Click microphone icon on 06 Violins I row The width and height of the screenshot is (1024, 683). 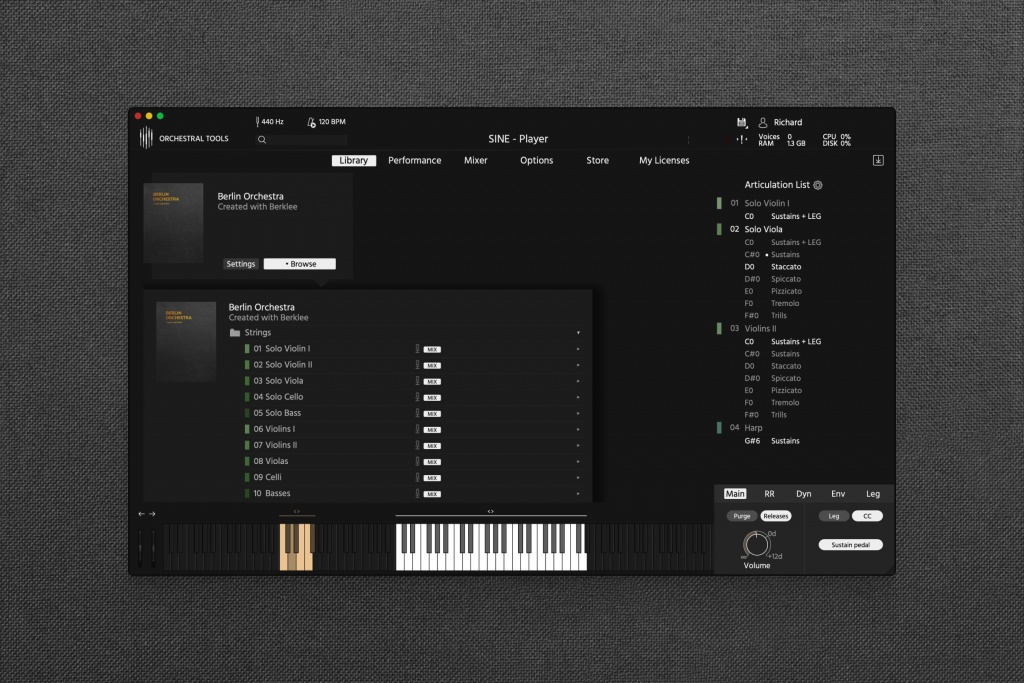[x=417, y=429]
